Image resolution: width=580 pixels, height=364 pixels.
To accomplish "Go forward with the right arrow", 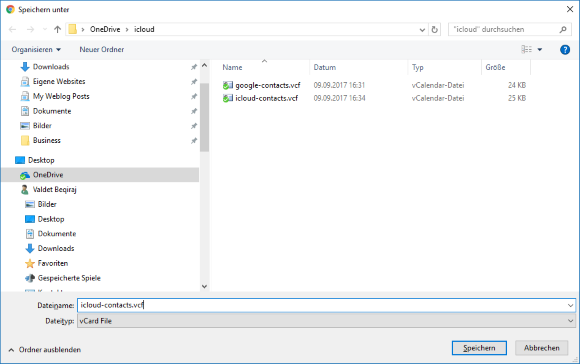I will 30,29.
